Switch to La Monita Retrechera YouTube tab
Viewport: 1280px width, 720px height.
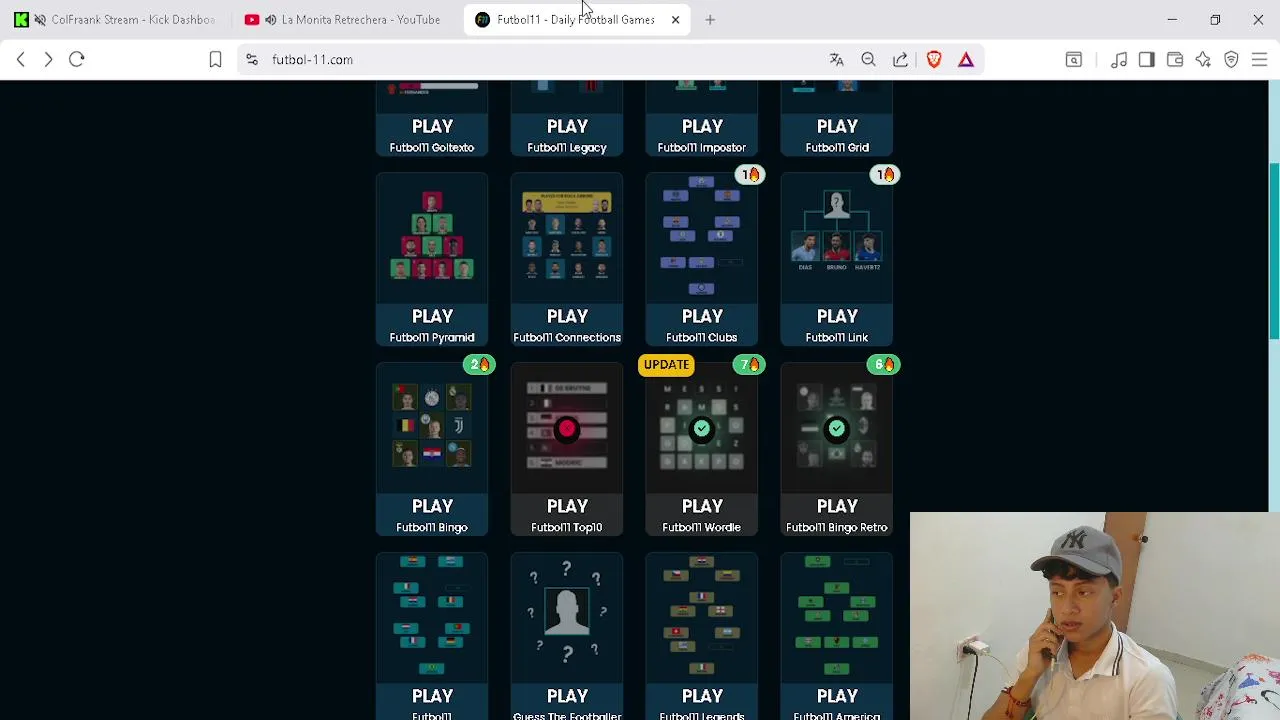click(x=349, y=20)
